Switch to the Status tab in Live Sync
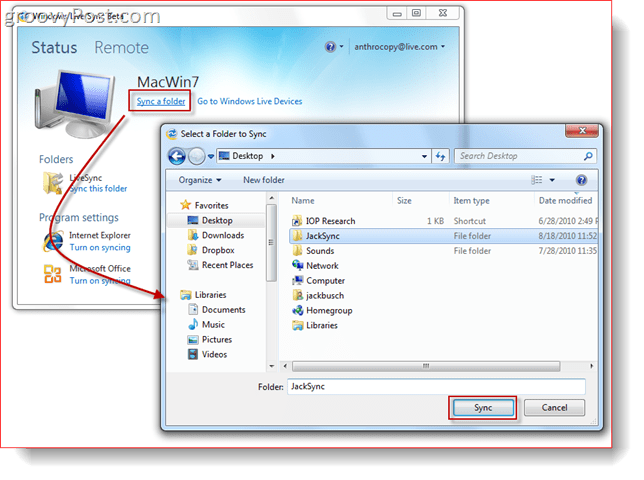This screenshot has width=644, height=480. (54, 47)
